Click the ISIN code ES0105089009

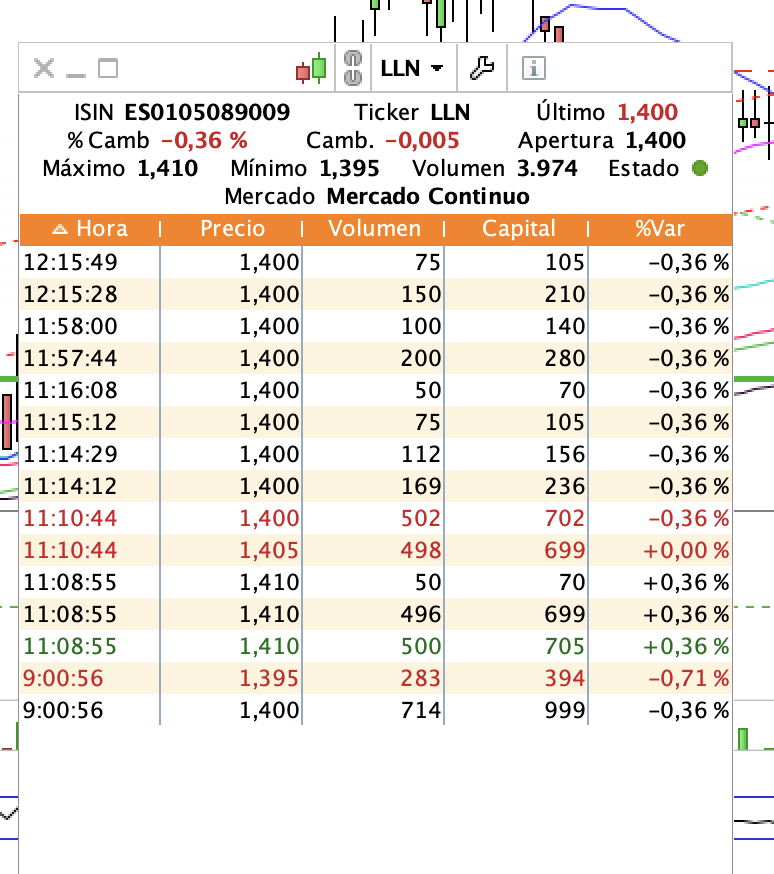207,113
